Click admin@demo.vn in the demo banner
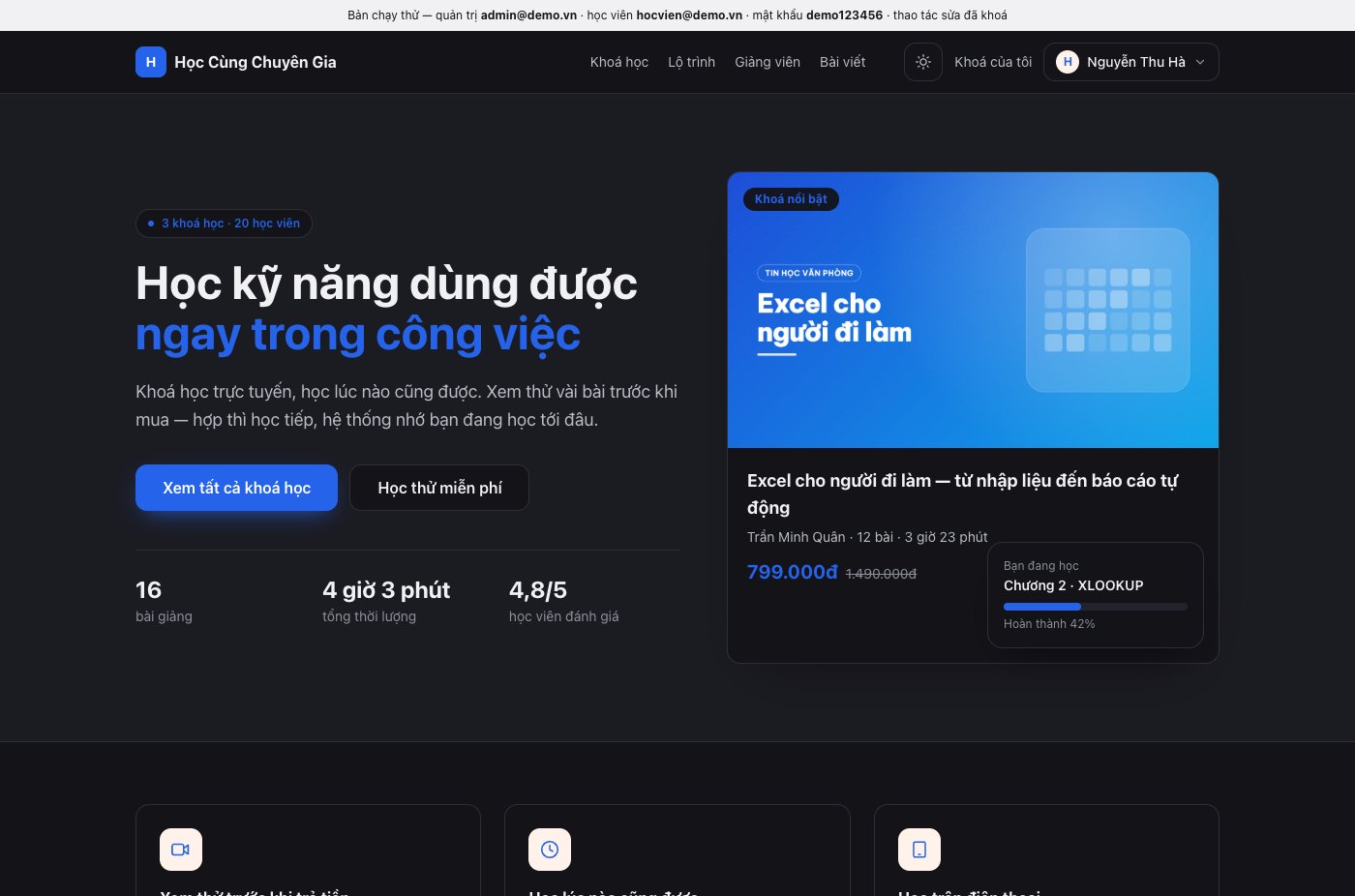Viewport: 1355px width, 896px height. click(x=528, y=15)
